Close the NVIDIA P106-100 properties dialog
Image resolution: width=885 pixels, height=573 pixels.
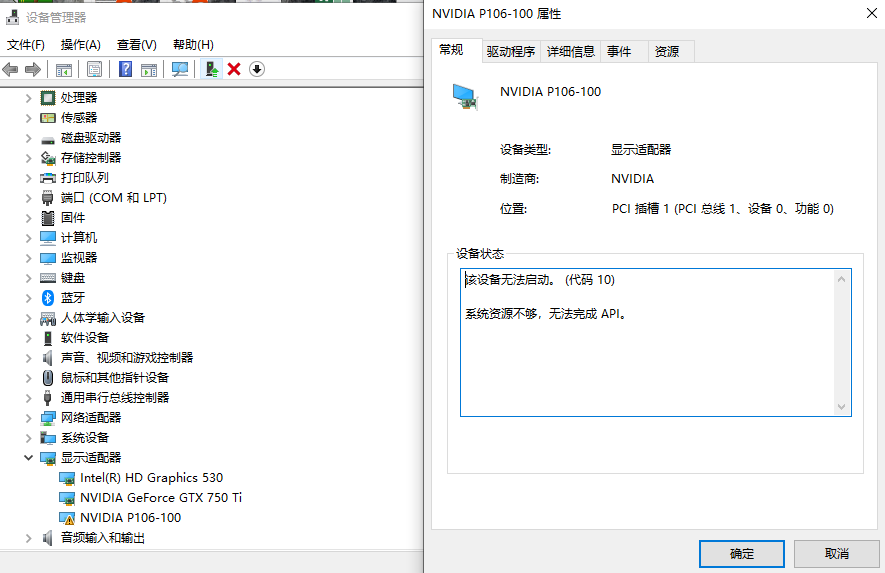click(x=871, y=13)
